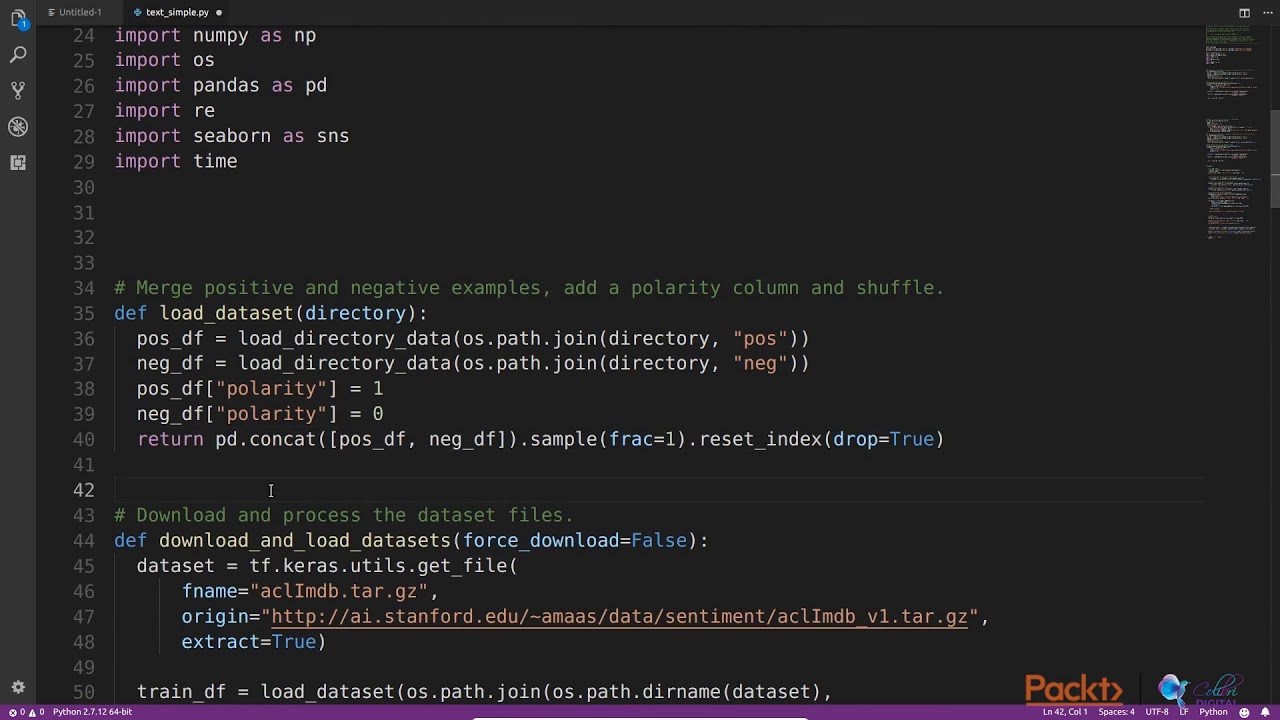
Task: Click 'neg_df["polarity"] = 0' on line 39
Action: [x=260, y=414]
